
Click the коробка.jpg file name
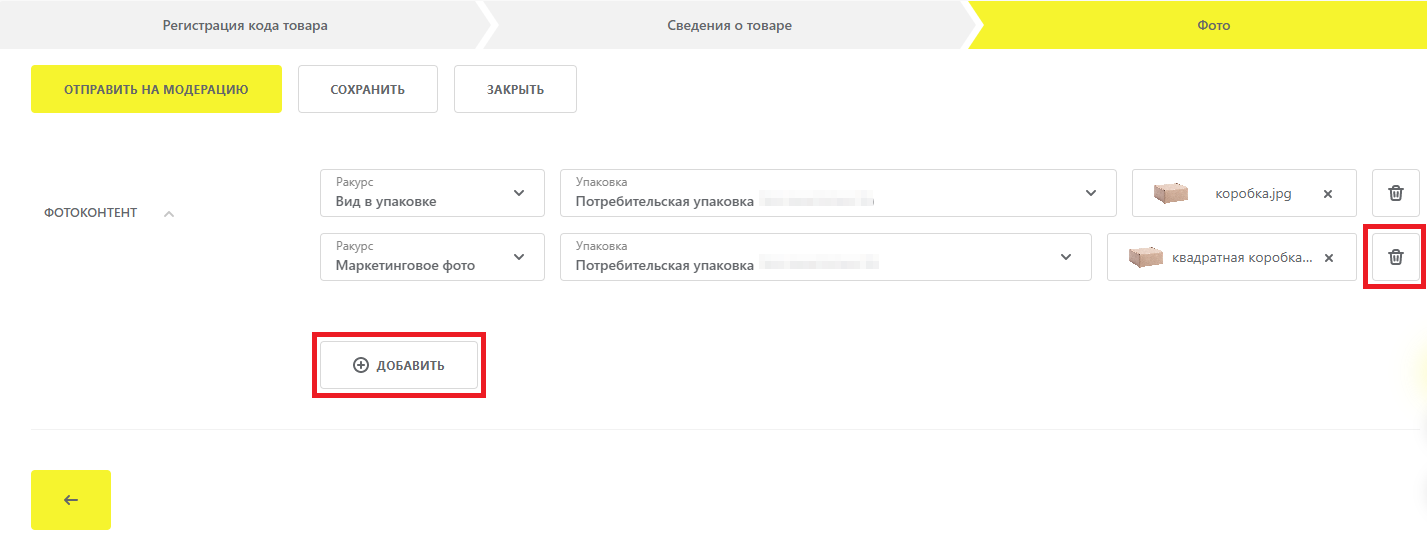coord(1253,194)
